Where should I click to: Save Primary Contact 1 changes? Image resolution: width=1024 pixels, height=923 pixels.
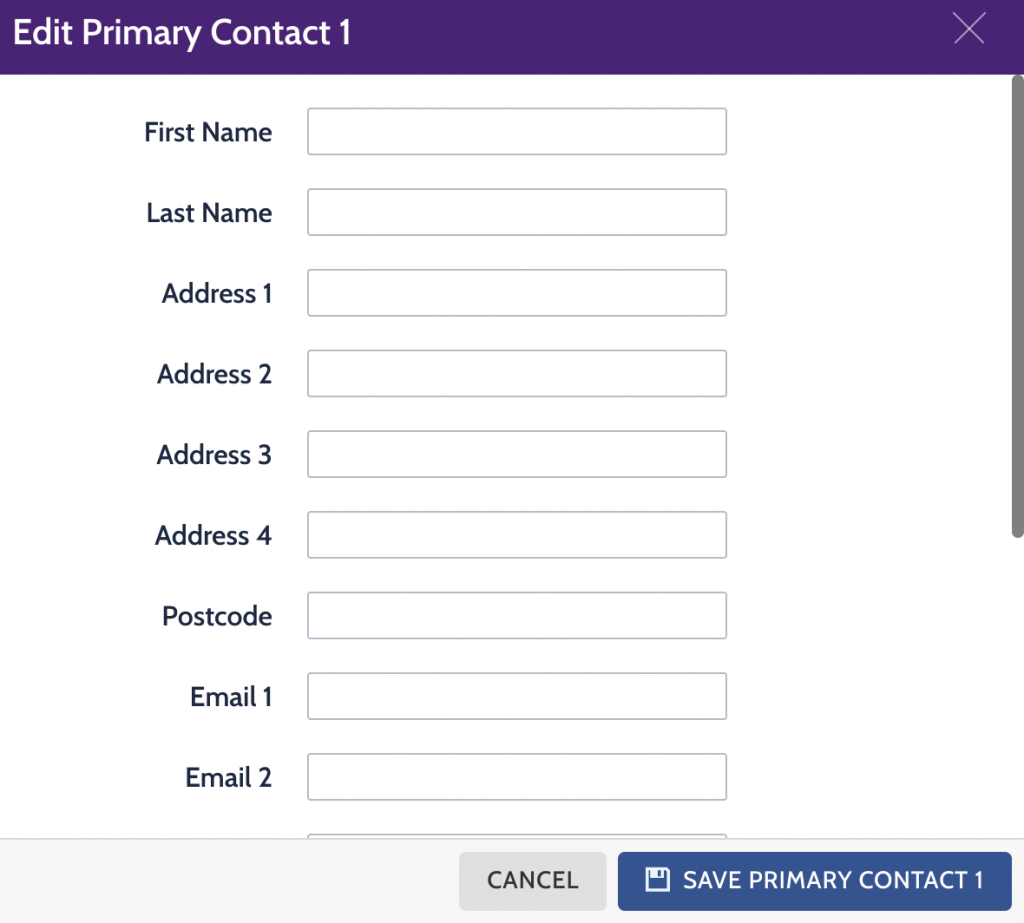814,881
